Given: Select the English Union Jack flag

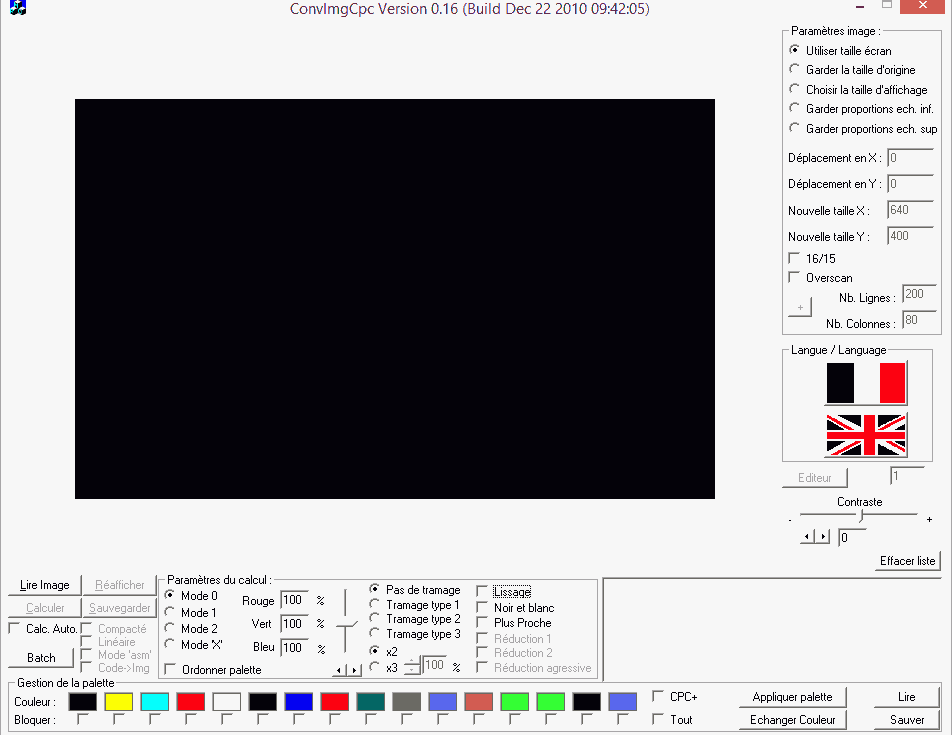Looking at the screenshot, I should pyautogui.click(x=866, y=435).
